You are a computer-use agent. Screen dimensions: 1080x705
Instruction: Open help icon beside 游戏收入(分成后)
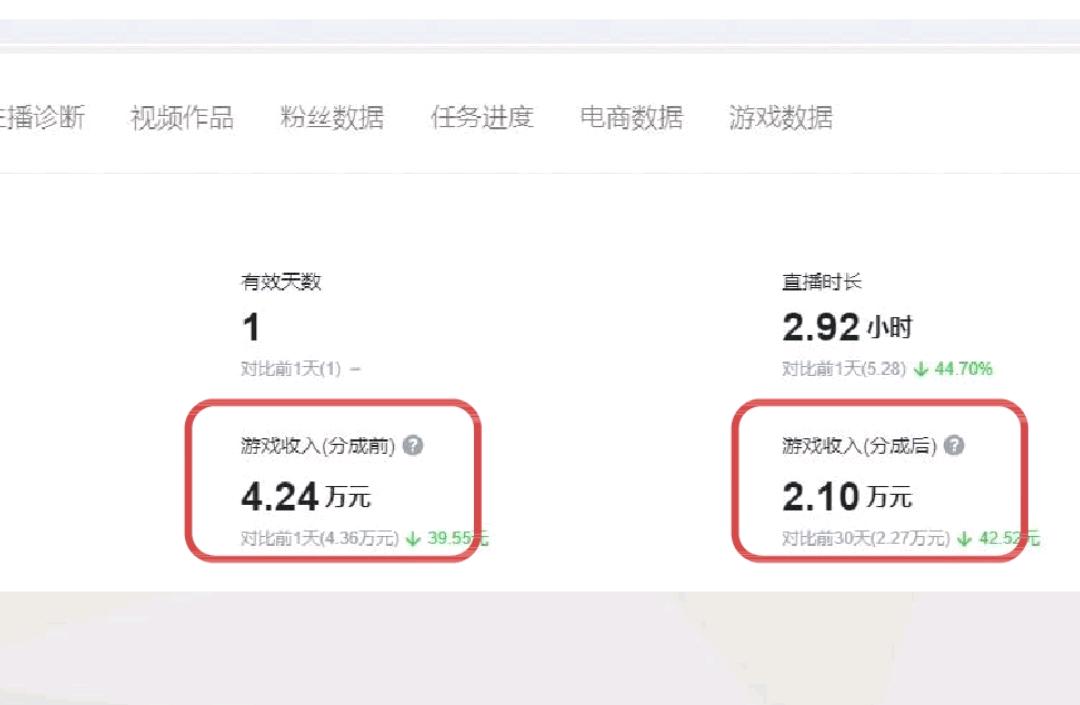[x=954, y=445]
